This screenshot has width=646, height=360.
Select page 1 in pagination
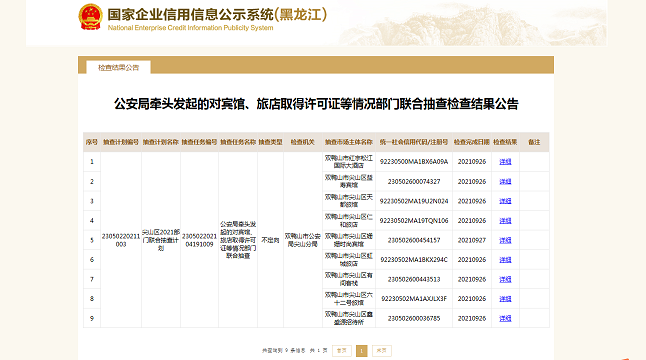click(x=361, y=351)
